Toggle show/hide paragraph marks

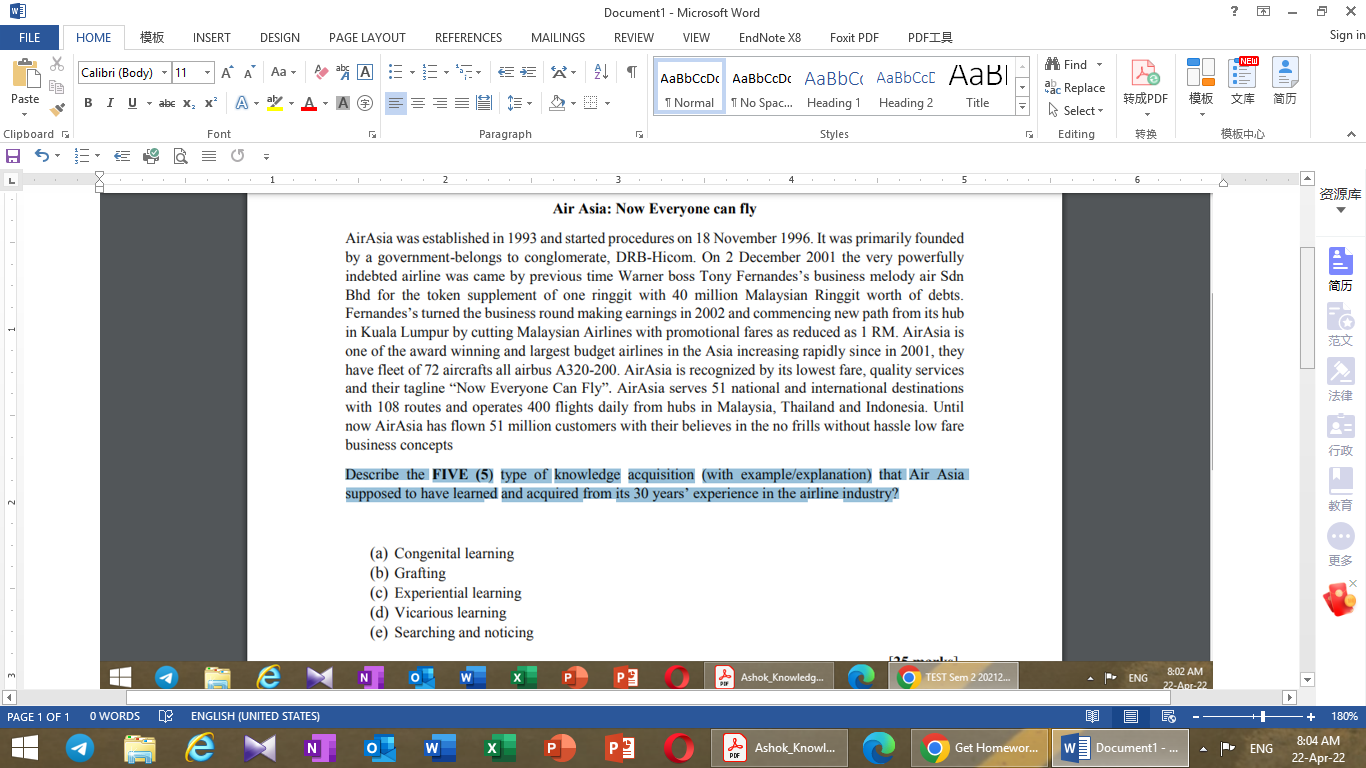click(x=629, y=72)
